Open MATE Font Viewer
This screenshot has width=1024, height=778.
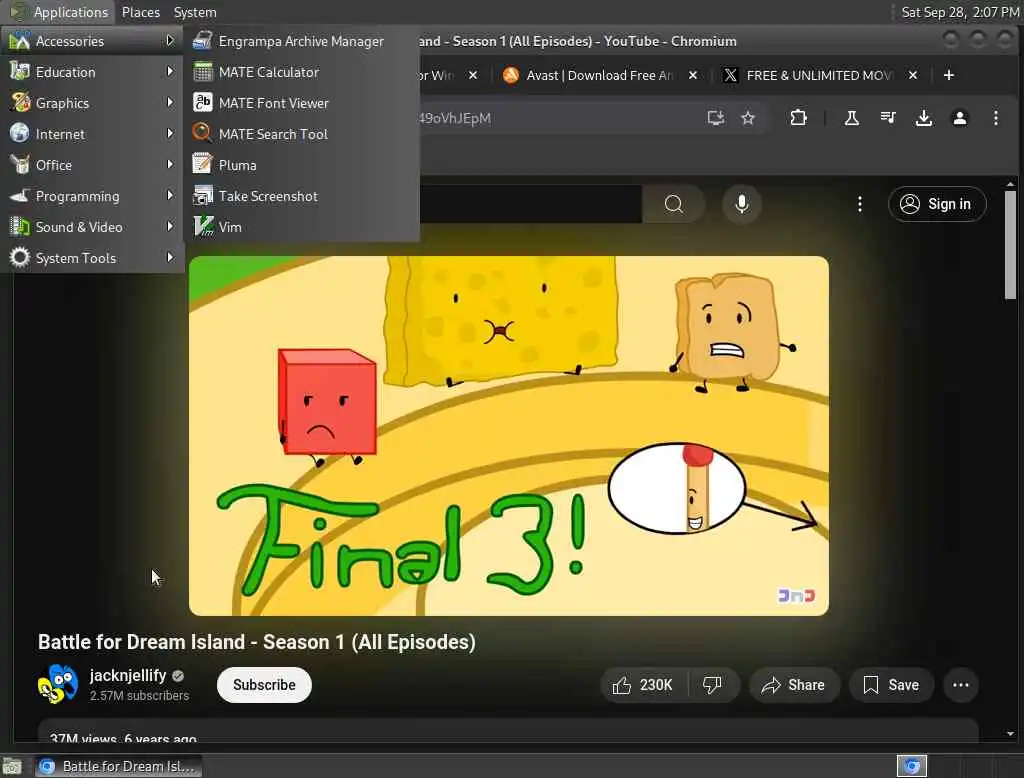[x=301, y=103]
